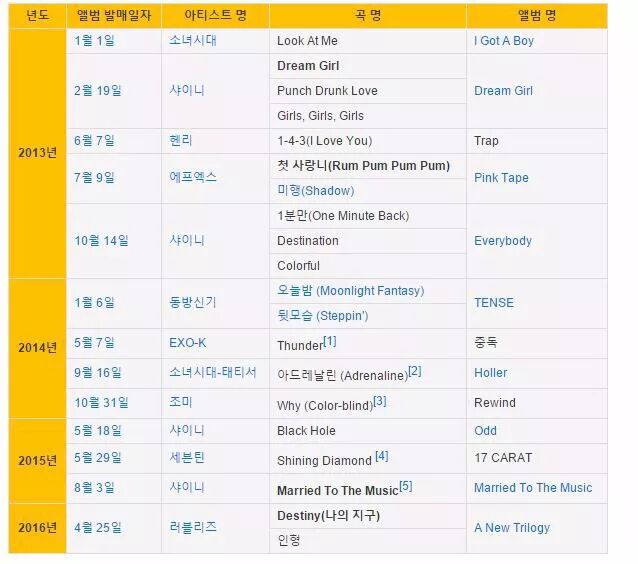
Task: Follow footnote [2] after 아드레날린 (Adrenaline)
Action: click(415, 371)
